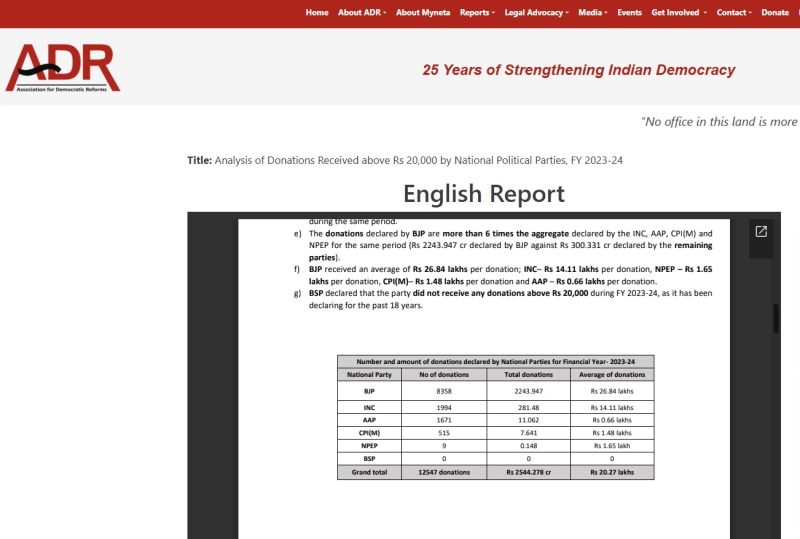Open the PDF in a new window icon
The height and width of the screenshot is (539, 800).
[761, 232]
